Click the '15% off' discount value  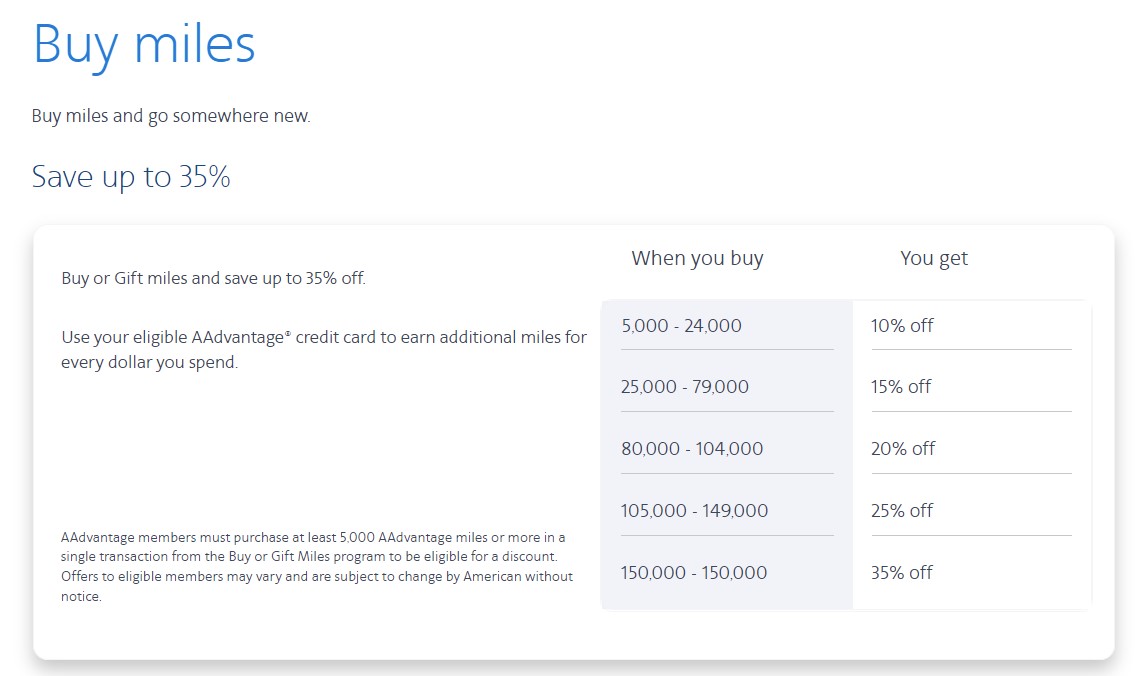[x=901, y=386]
